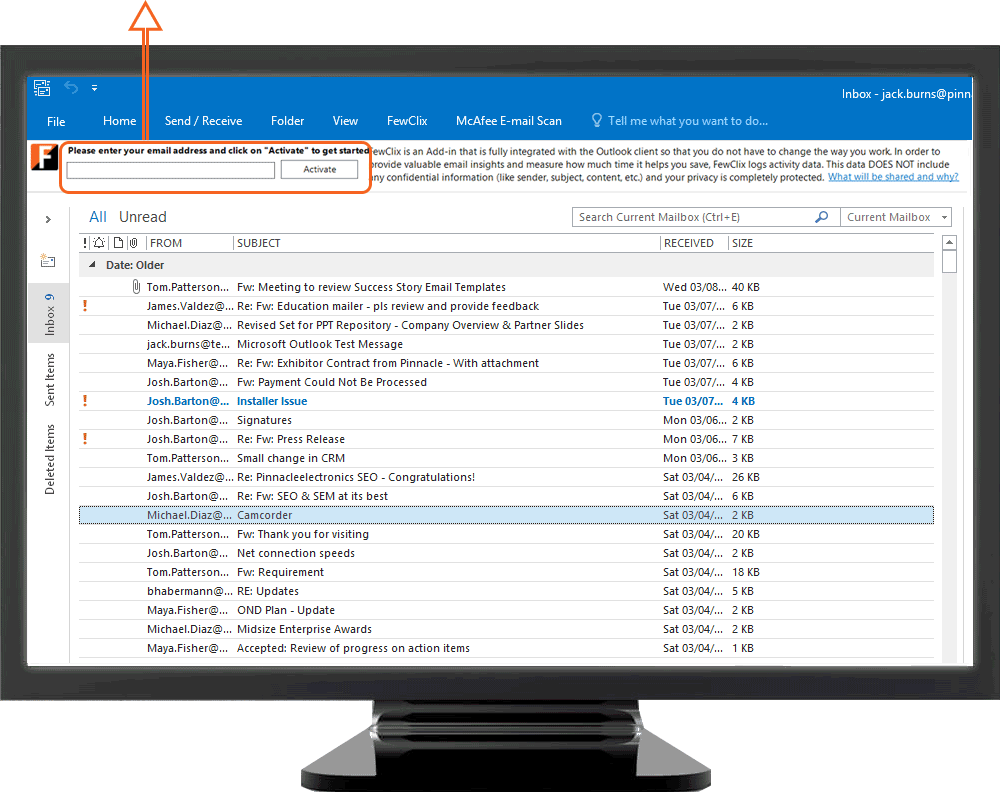The width and height of the screenshot is (1003, 800).
Task: Click the search magnifier icon
Action: point(821,217)
